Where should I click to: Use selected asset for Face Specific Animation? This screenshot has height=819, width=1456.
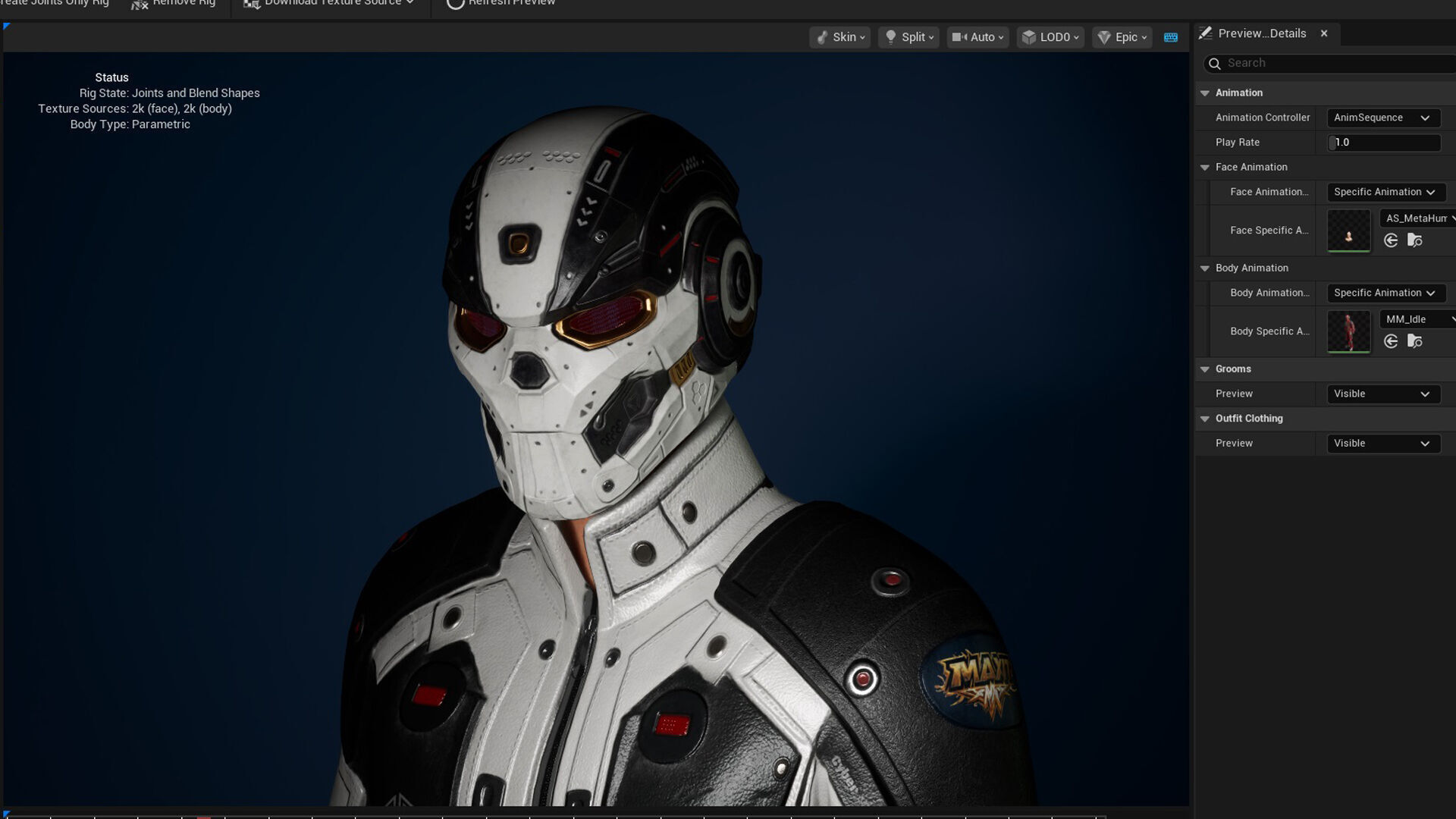click(1391, 240)
